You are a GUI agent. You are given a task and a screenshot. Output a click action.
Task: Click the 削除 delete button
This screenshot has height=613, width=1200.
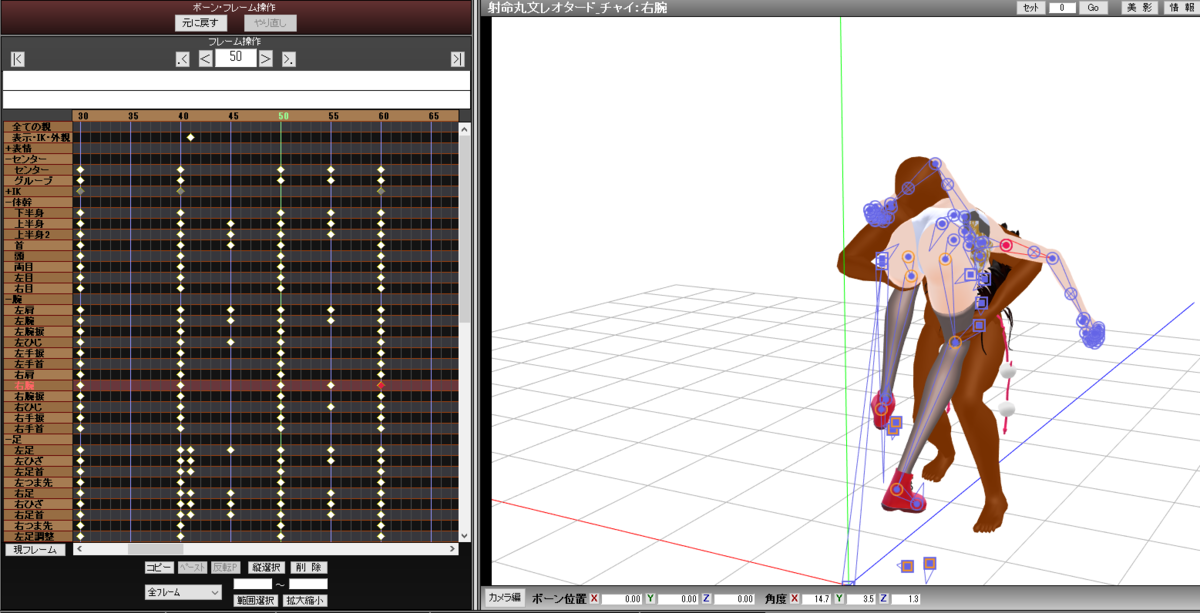coord(308,567)
